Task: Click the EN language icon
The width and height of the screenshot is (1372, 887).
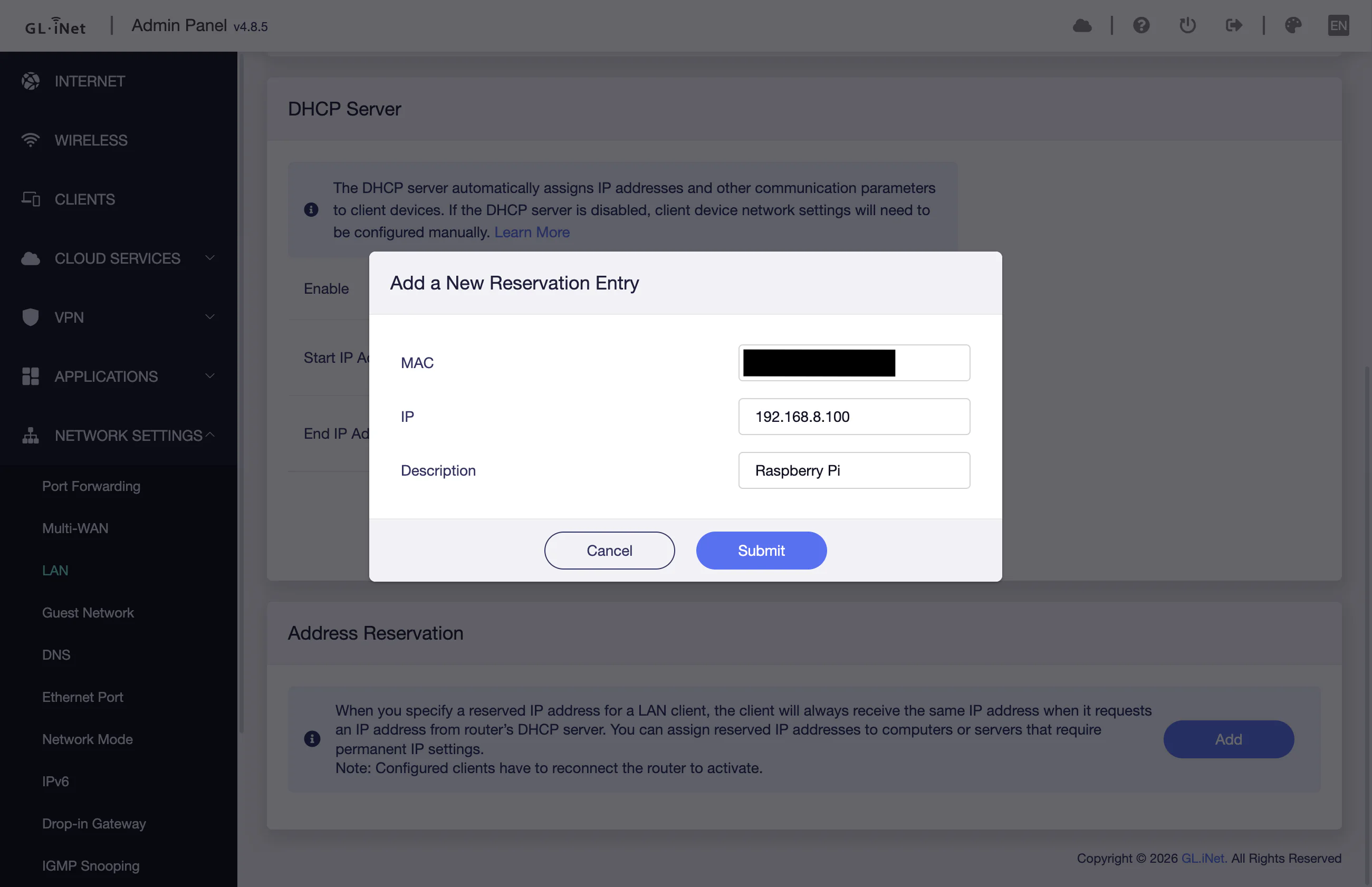Action: coord(1339,25)
